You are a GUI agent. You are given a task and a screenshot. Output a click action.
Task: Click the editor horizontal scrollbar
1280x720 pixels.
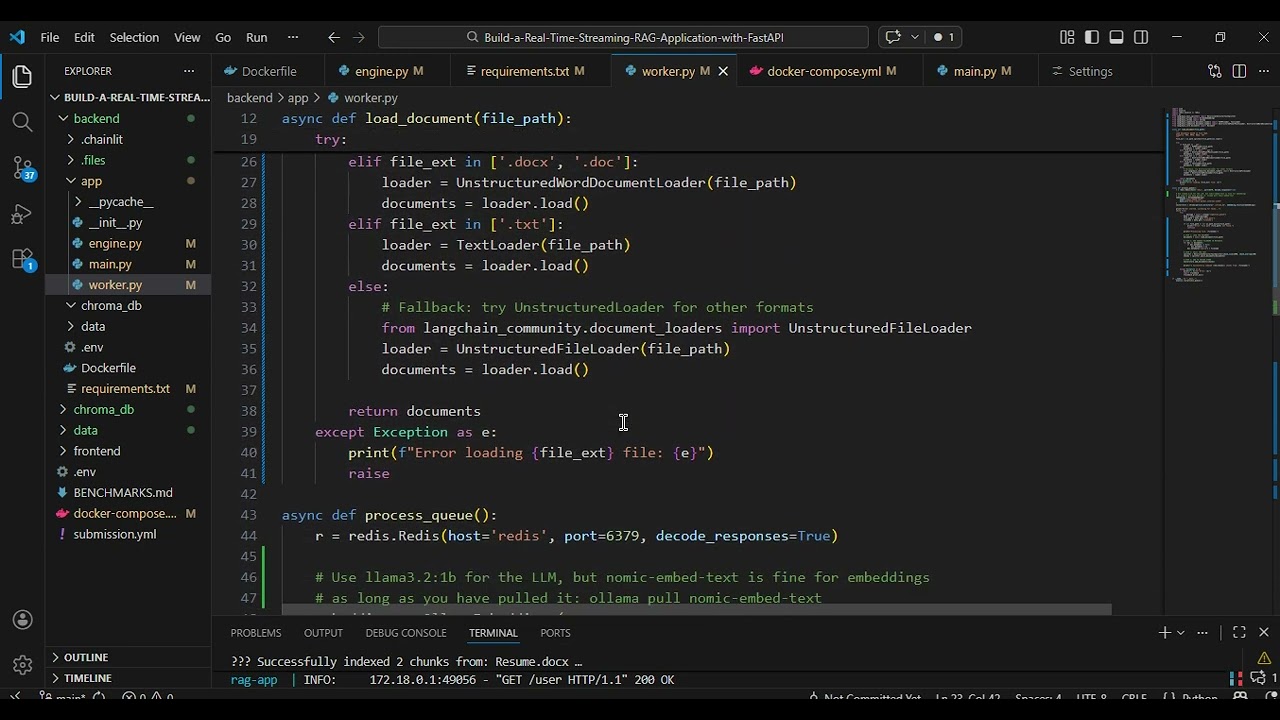pyautogui.click(x=696, y=609)
